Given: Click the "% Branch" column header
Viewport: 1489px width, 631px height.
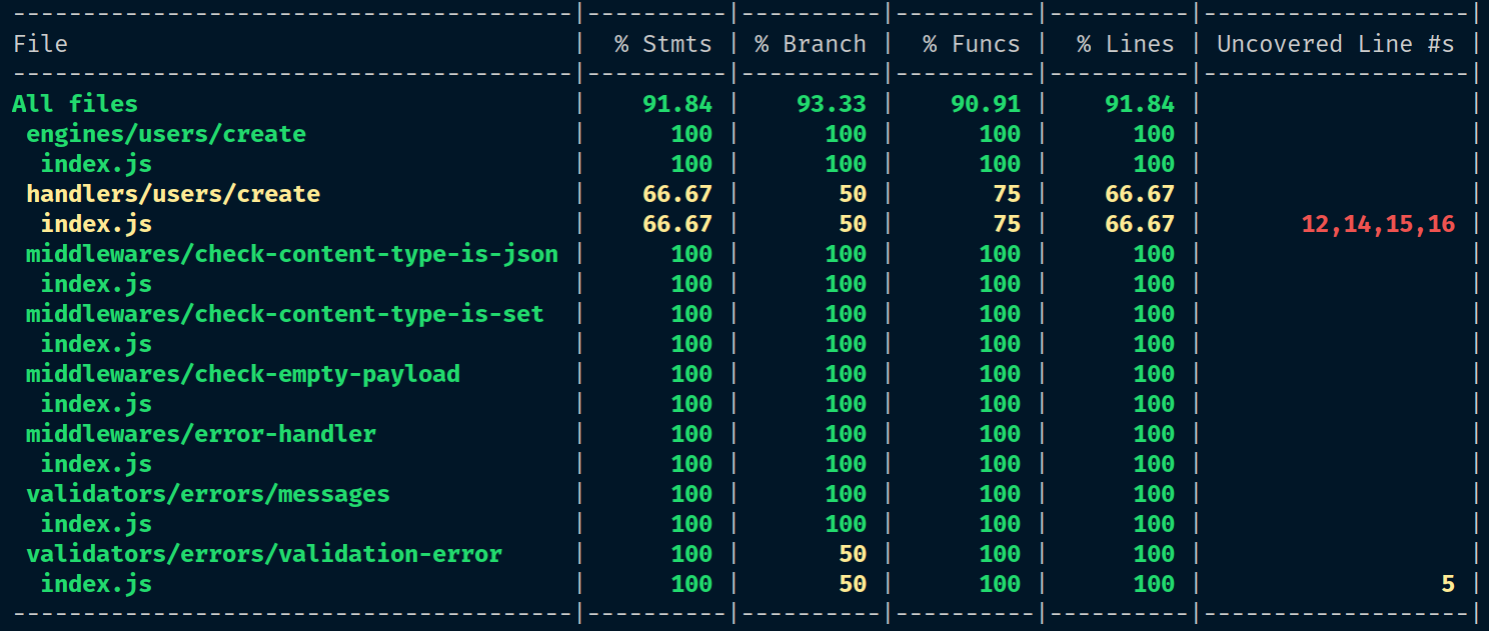Looking at the screenshot, I should [810, 44].
